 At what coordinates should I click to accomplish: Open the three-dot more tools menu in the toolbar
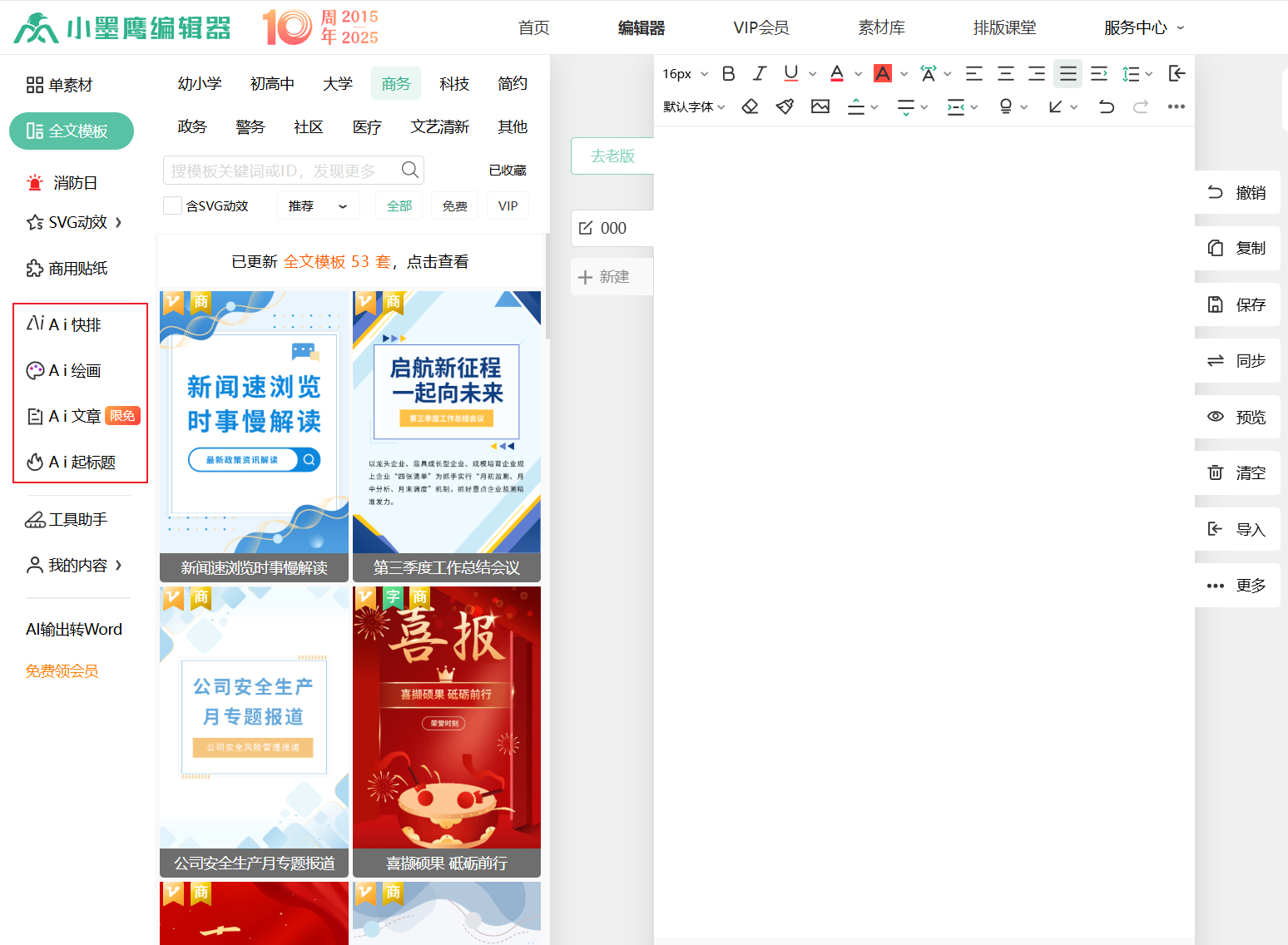click(x=1176, y=106)
